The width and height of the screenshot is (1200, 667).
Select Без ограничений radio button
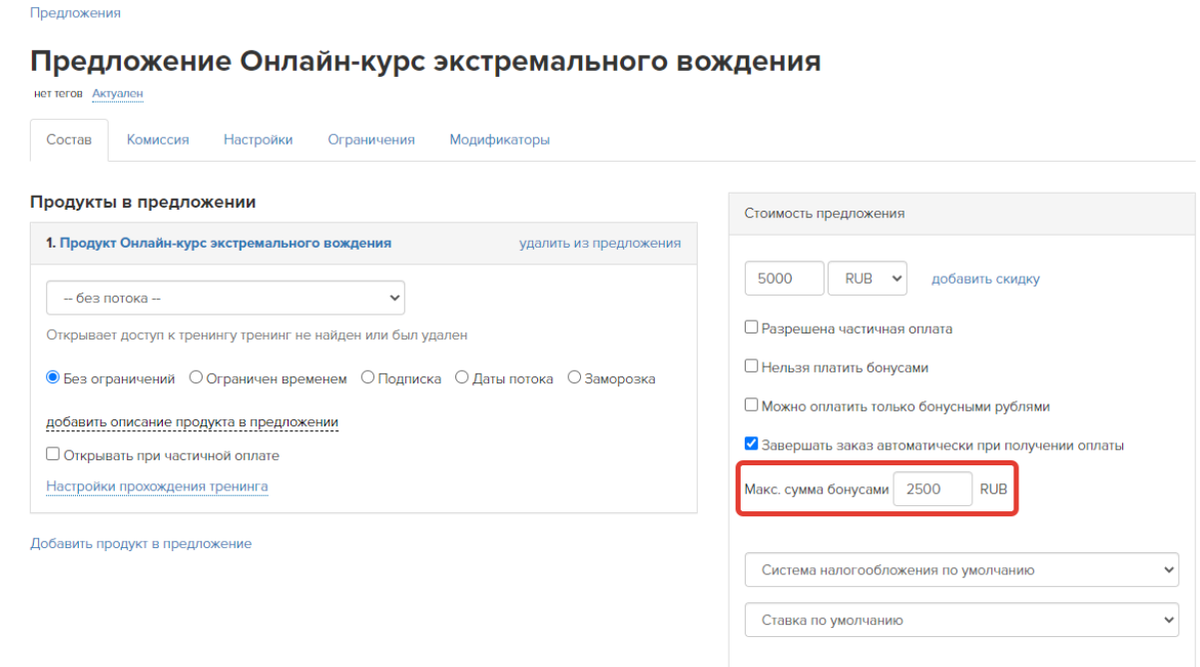coord(53,378)
